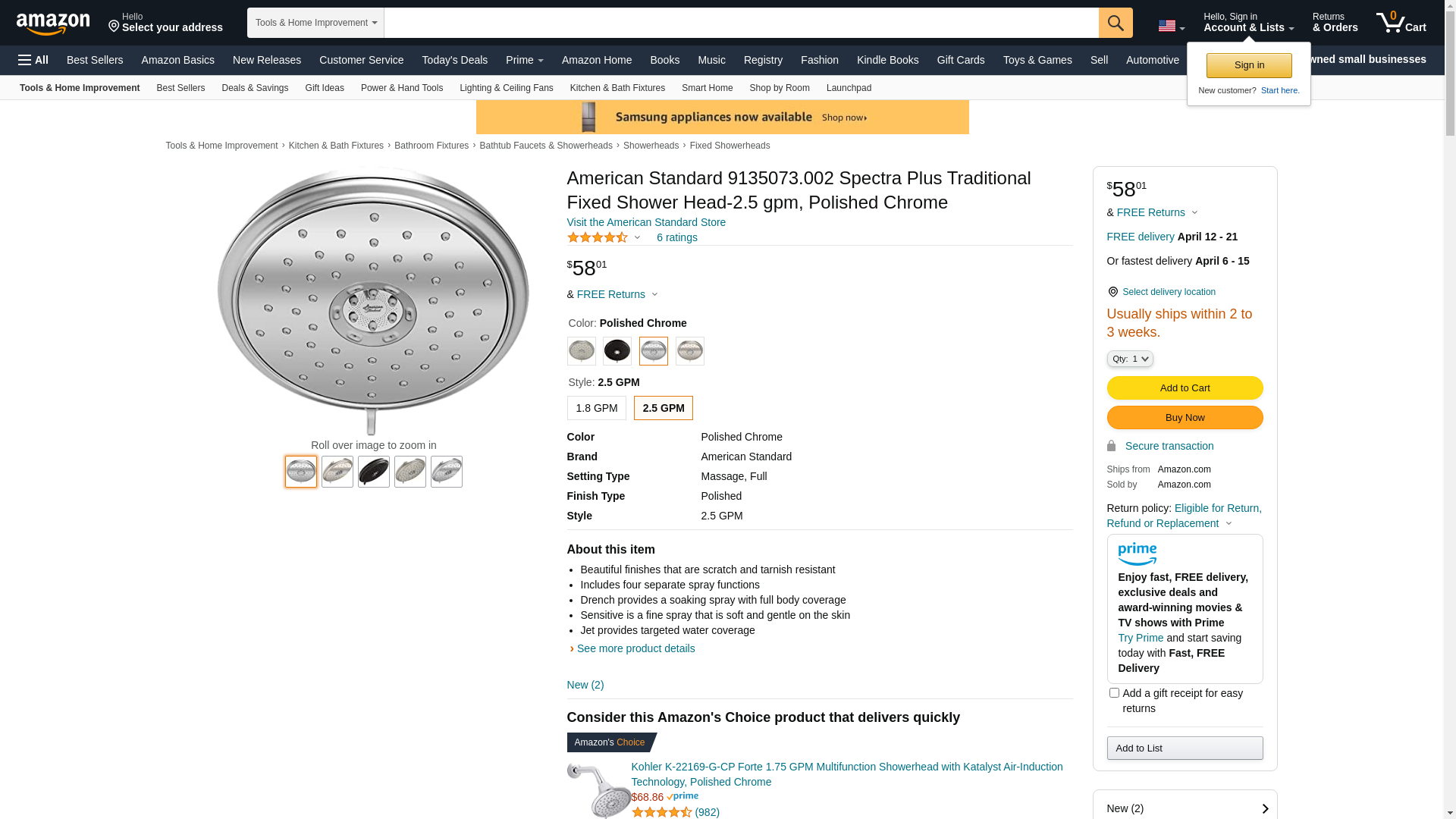Open the shopping cart icon
This screenshot has height=819, width=1456.
click(x=1401, y=23)
